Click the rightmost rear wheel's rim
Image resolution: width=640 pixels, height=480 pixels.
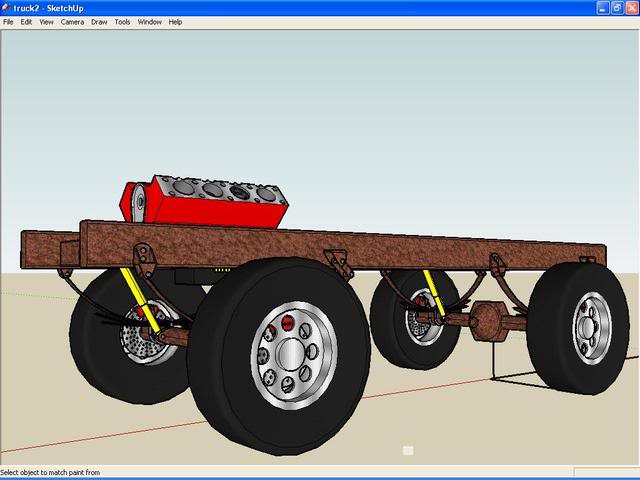click(592, 328)
